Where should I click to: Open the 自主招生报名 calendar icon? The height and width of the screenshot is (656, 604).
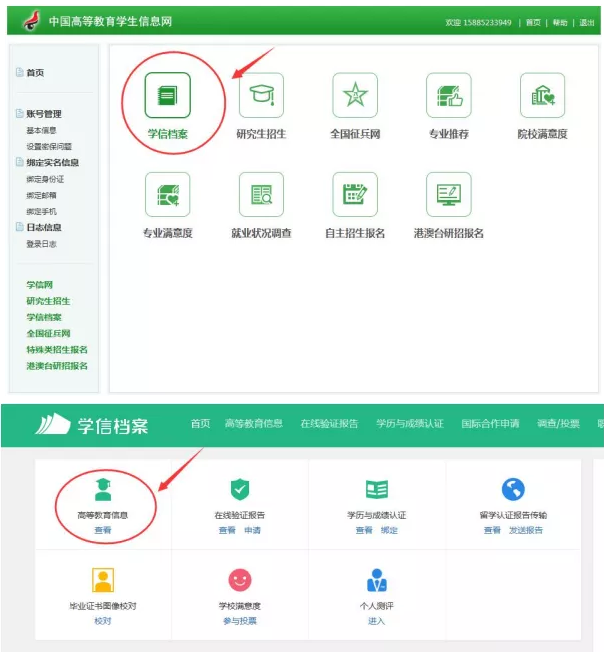pos(355,195)
